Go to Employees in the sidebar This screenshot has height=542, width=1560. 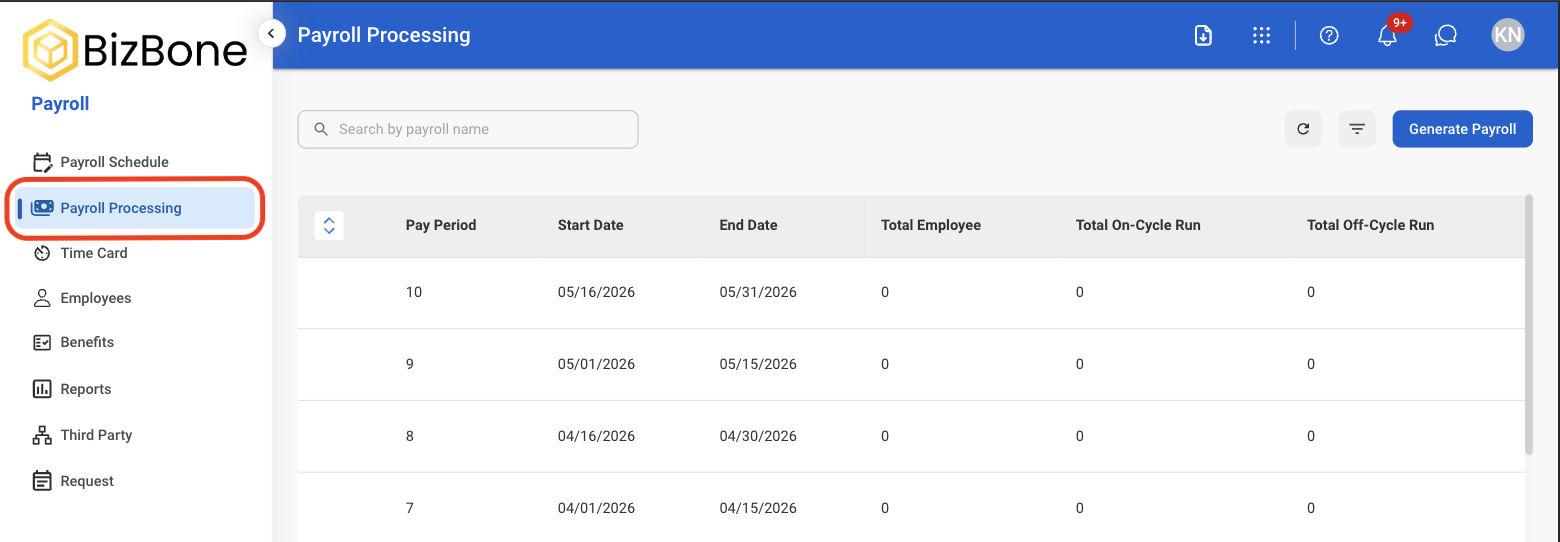[96, 298]
